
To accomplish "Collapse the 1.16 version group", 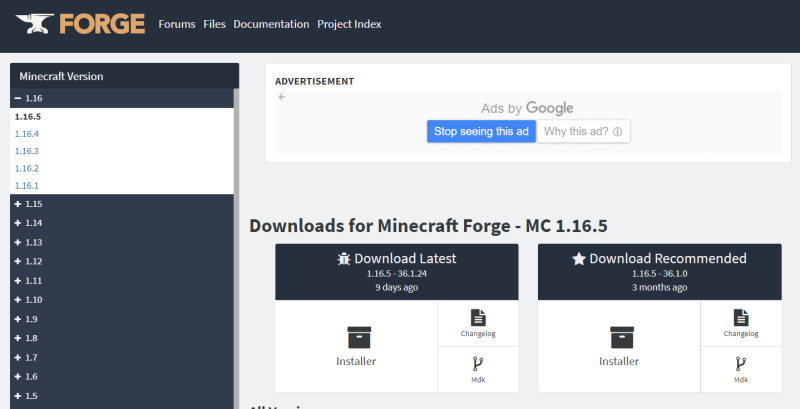I will pyautogui.click(x=121, y=98).
